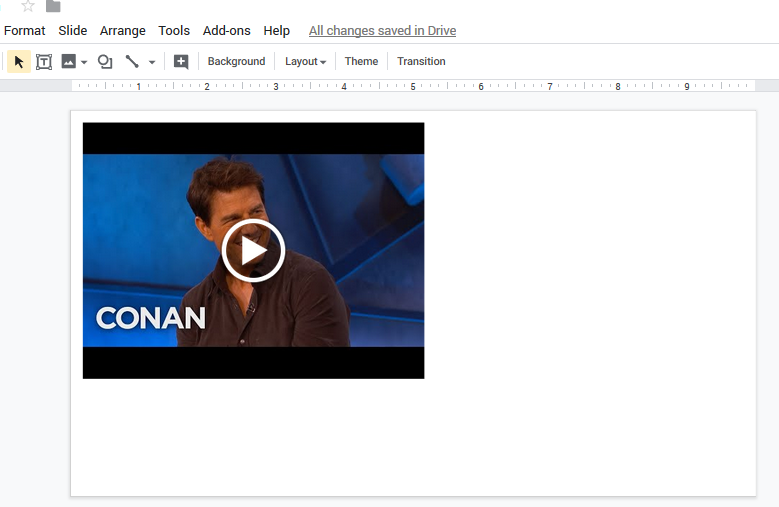
Task: Add a comment with the toolbar icon
Action: (x=181, y=62)
